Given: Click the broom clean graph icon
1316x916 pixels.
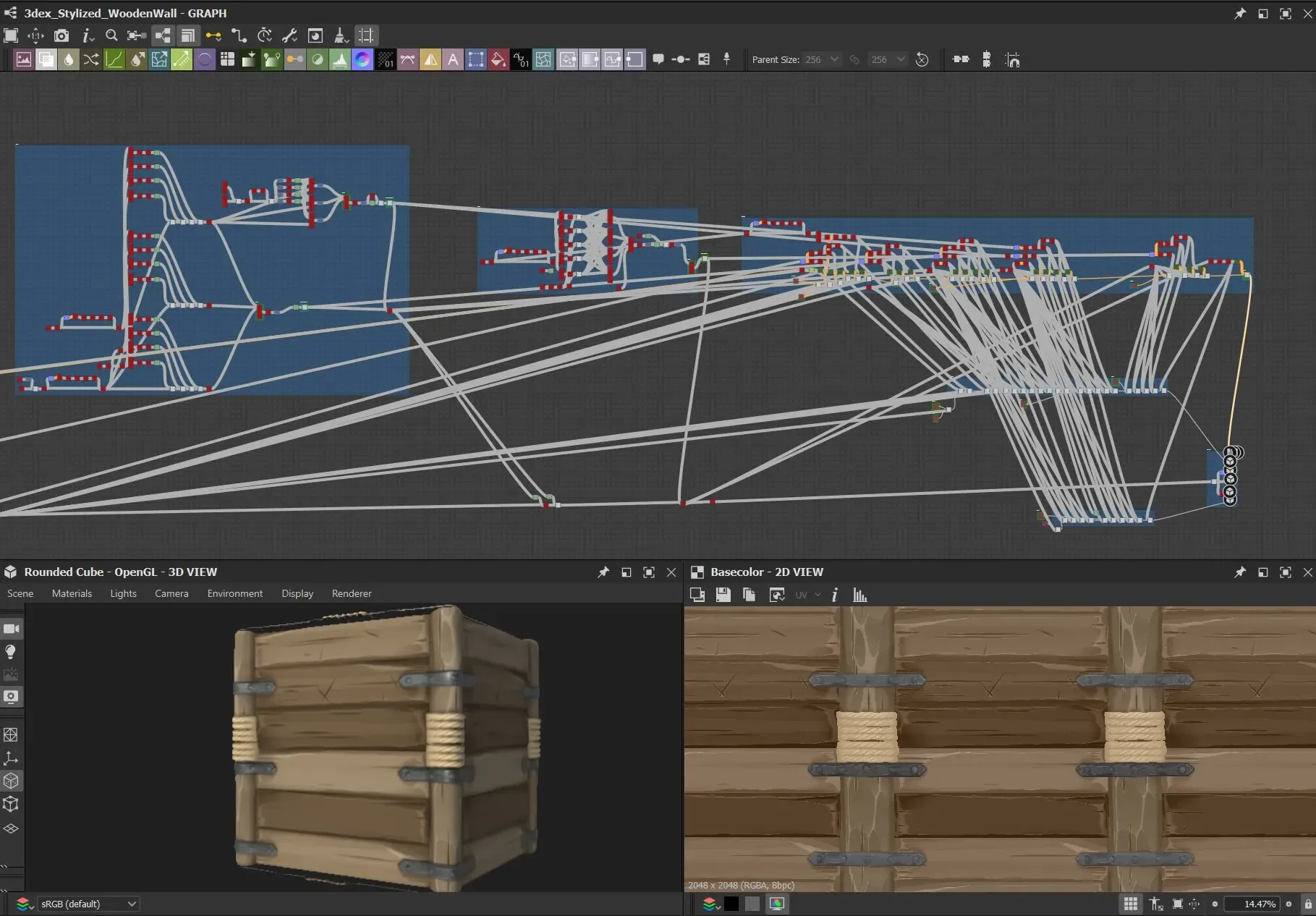Looking at the screenshot, I should click(x=341, y=35).
